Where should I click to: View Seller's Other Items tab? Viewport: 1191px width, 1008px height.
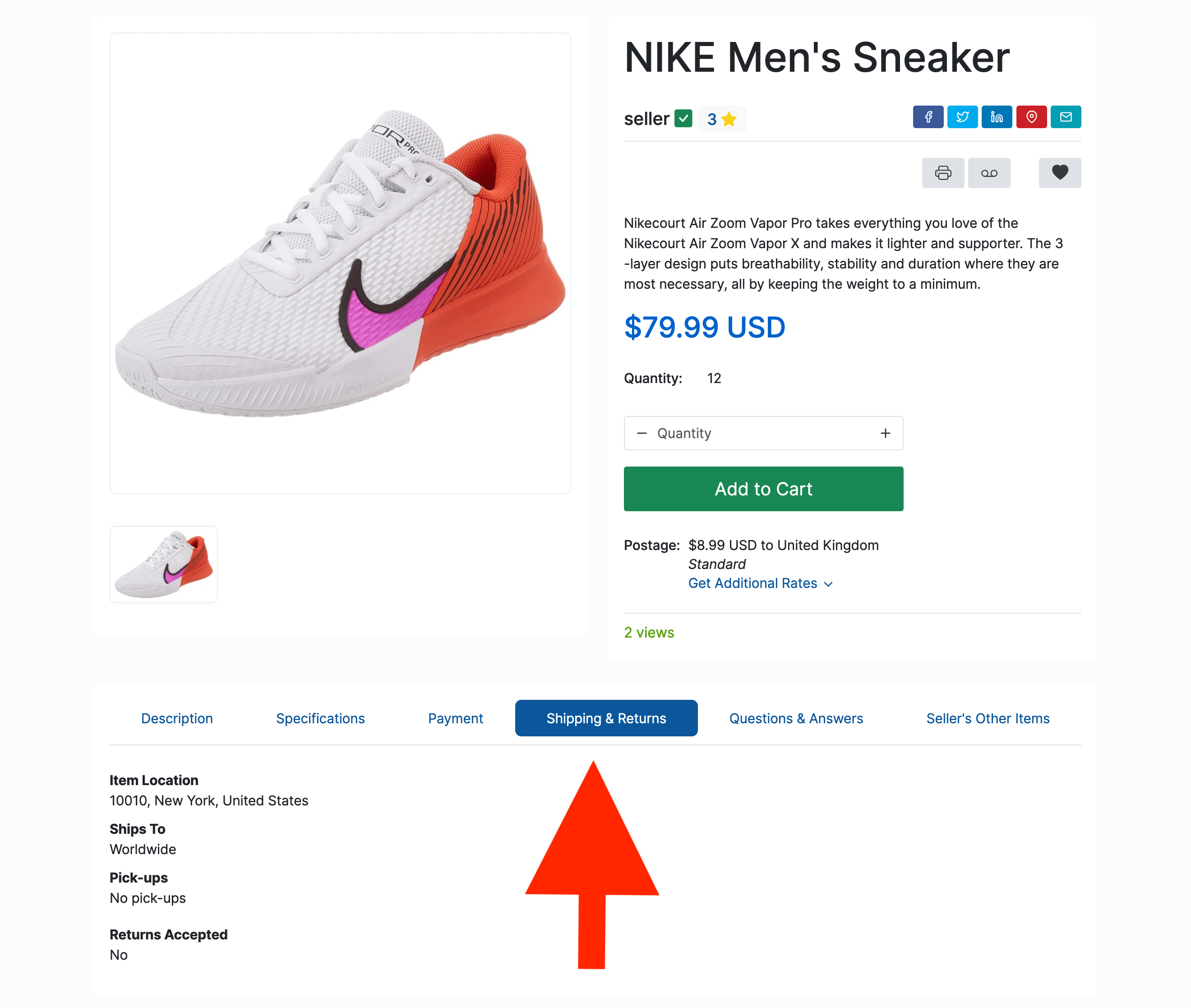pyautogui.click(x=988, y=718)
